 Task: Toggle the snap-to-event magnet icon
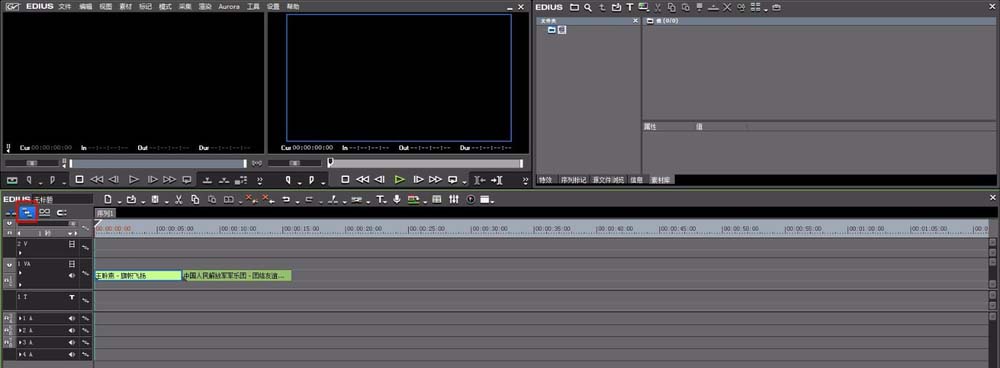point(62,212)
